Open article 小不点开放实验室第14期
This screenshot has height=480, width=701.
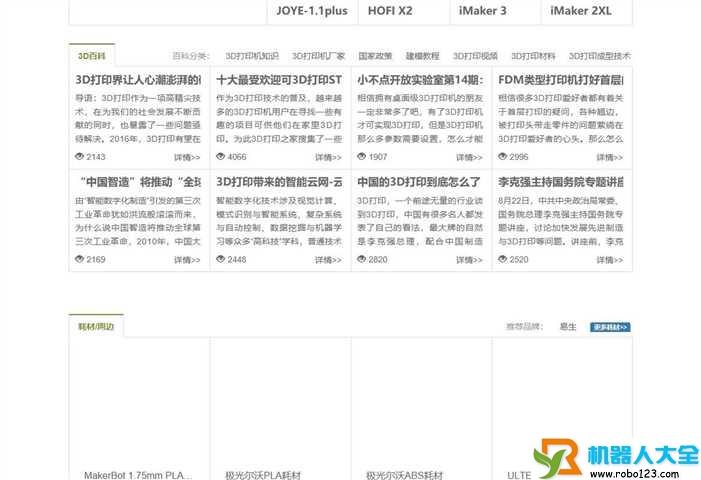pos(420,80)
